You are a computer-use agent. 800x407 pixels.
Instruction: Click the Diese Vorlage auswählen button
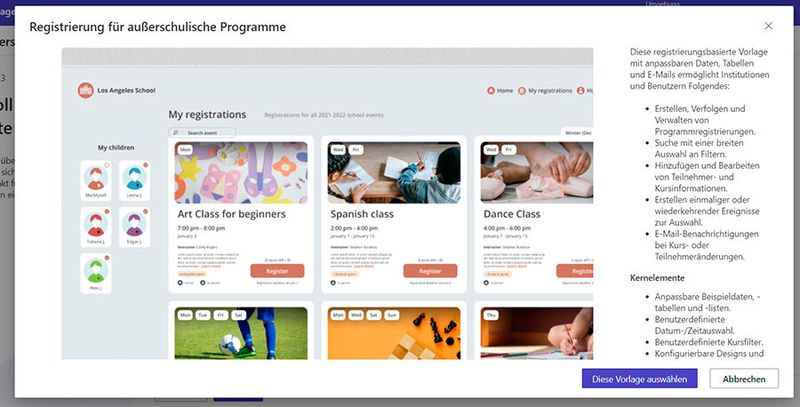(x=639, y=379)
